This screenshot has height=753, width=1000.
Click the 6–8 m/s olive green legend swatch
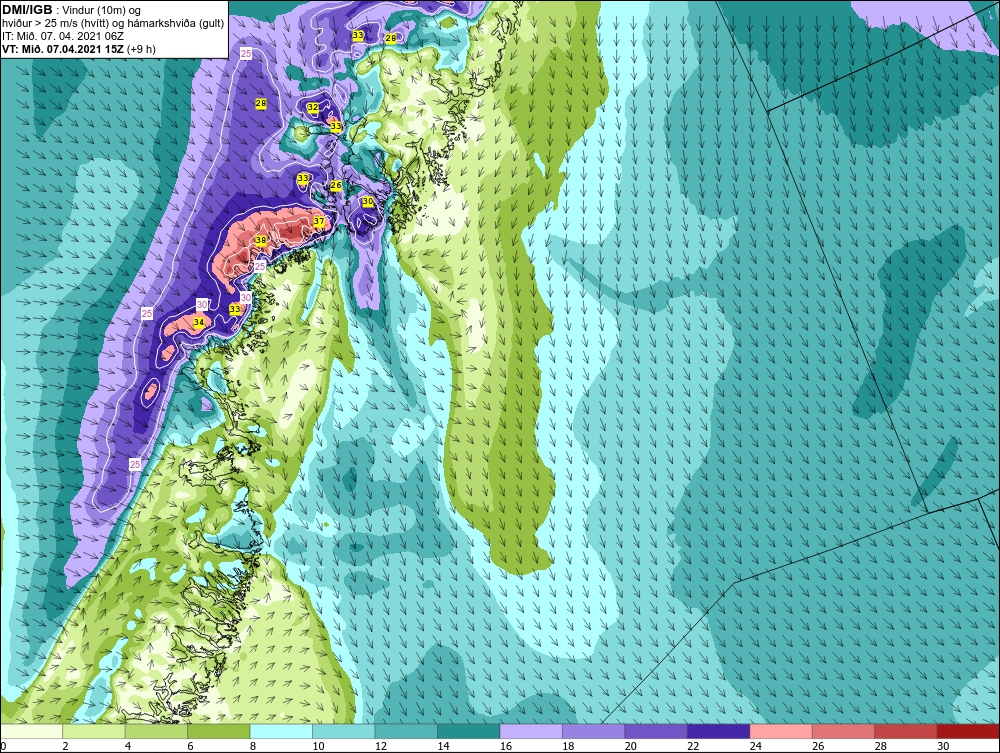pos(219,731)
